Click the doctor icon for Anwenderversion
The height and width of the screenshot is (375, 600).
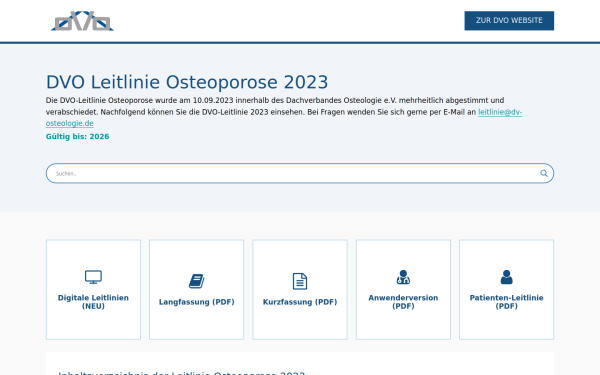tap(403, 277)
